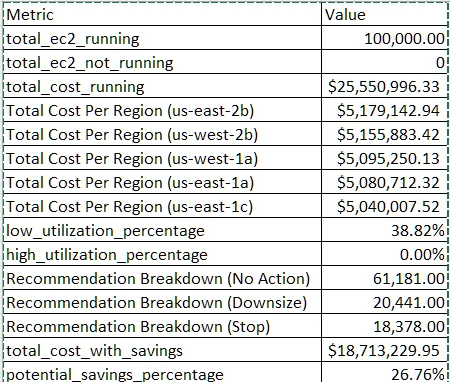Select the $25,550,996.33 cell
The height and width of the screenshot is (382, 450).
tap(384, 86)
